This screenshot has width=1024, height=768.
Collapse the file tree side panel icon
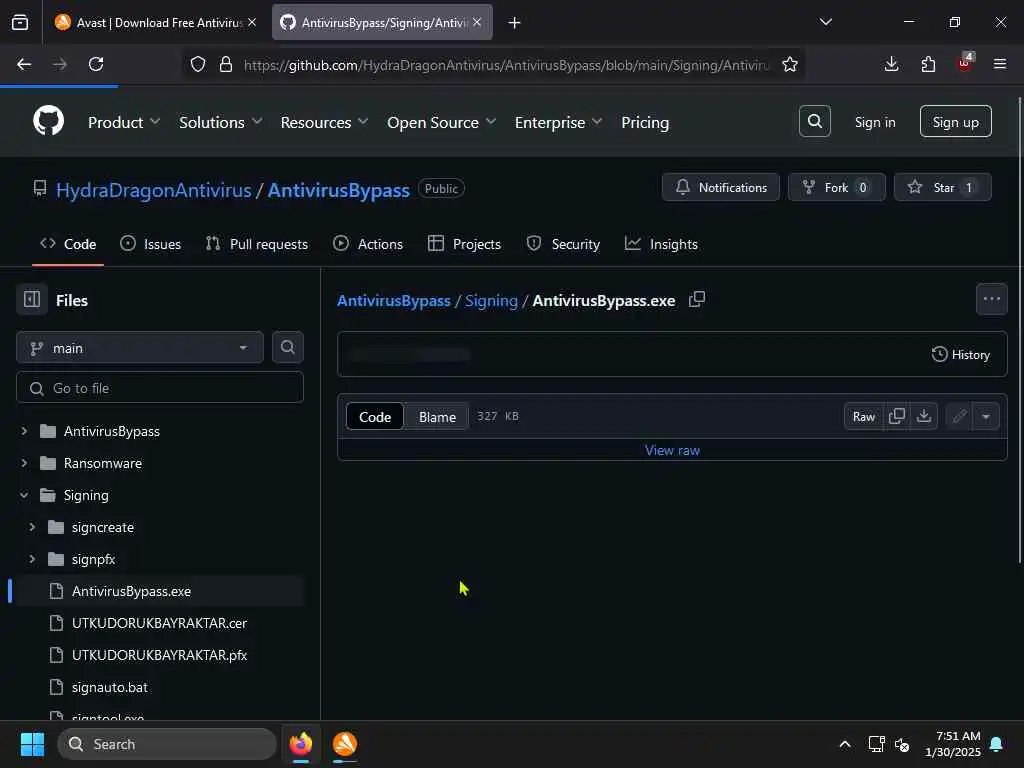tap(32, 300)
